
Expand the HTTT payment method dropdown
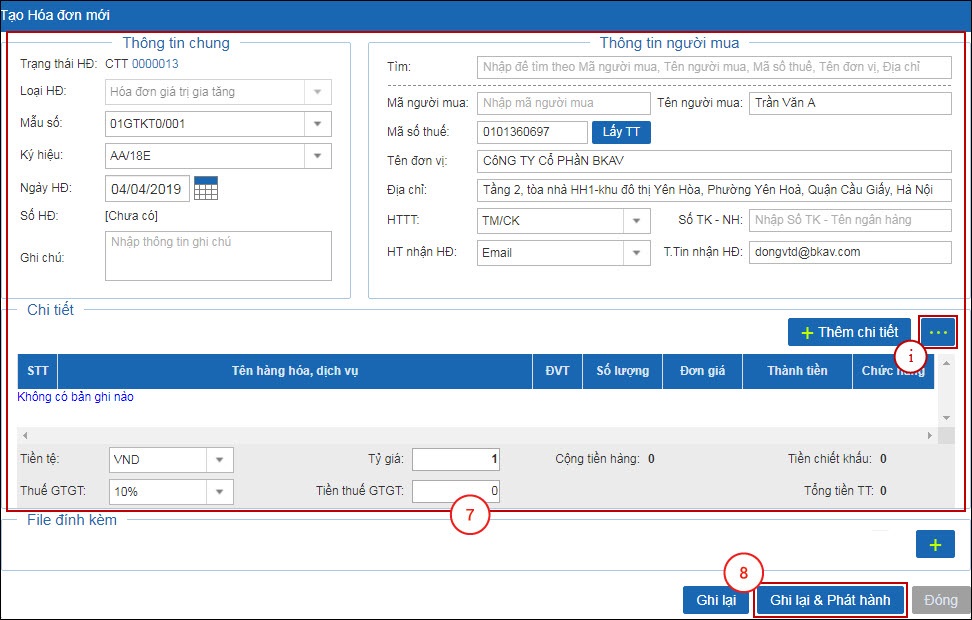tap(636, 221)
